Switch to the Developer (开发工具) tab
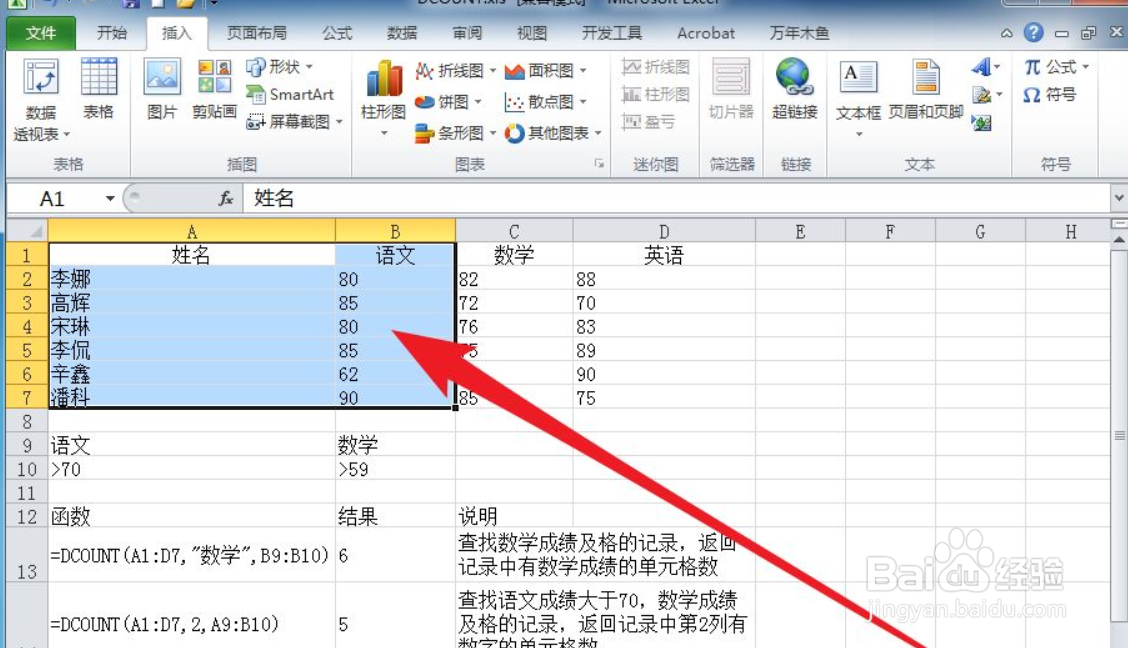This screenshot has height=648, width=1128. 613,33
